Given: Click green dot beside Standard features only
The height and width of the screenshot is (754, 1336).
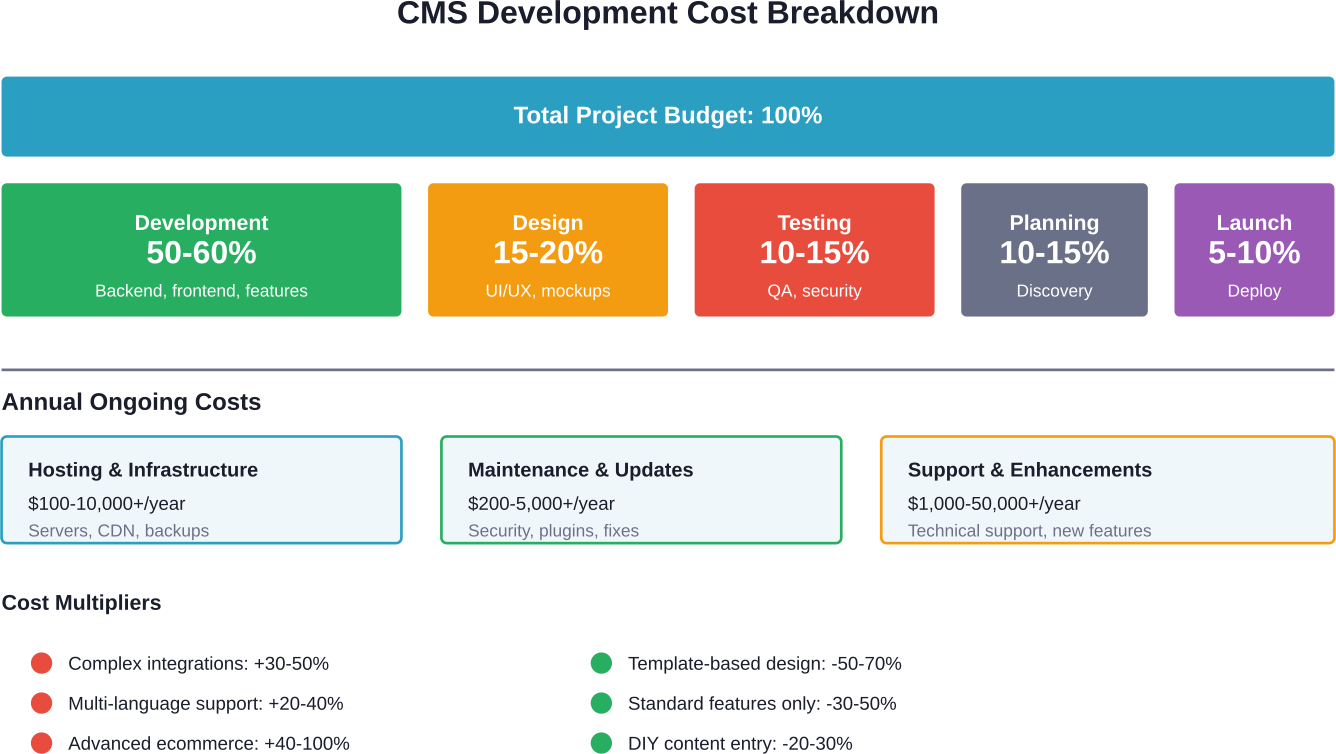Looking at the screenshot, I should [601, 703].
